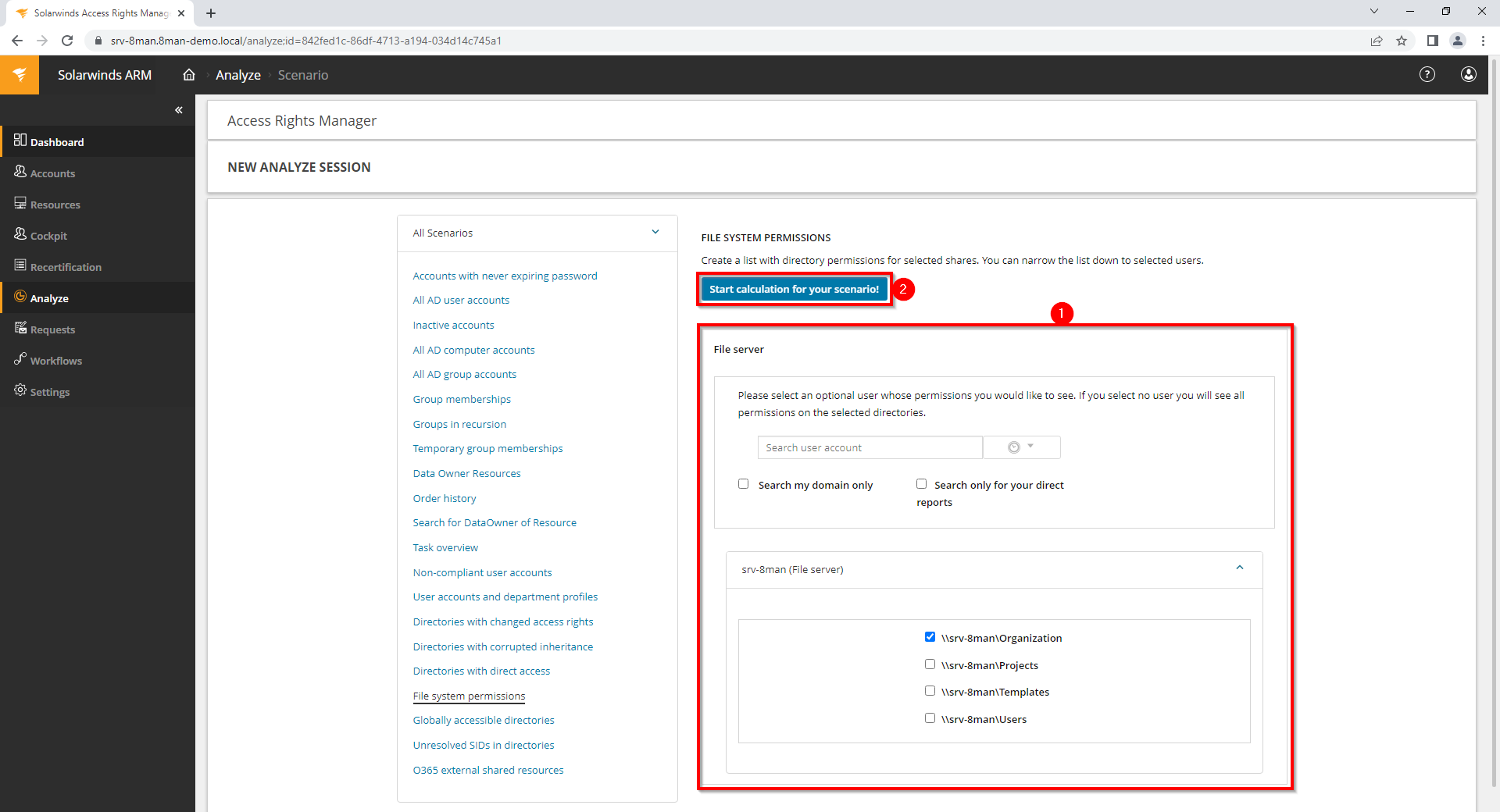The height and width of the screenshot is (812, 1500).
Task: Click the Search user account field
Action: 869,447
